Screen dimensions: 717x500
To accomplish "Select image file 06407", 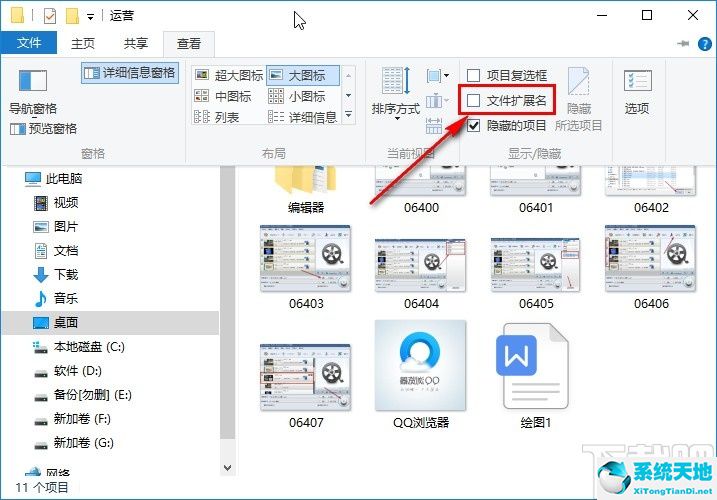I will click(306, 387).
